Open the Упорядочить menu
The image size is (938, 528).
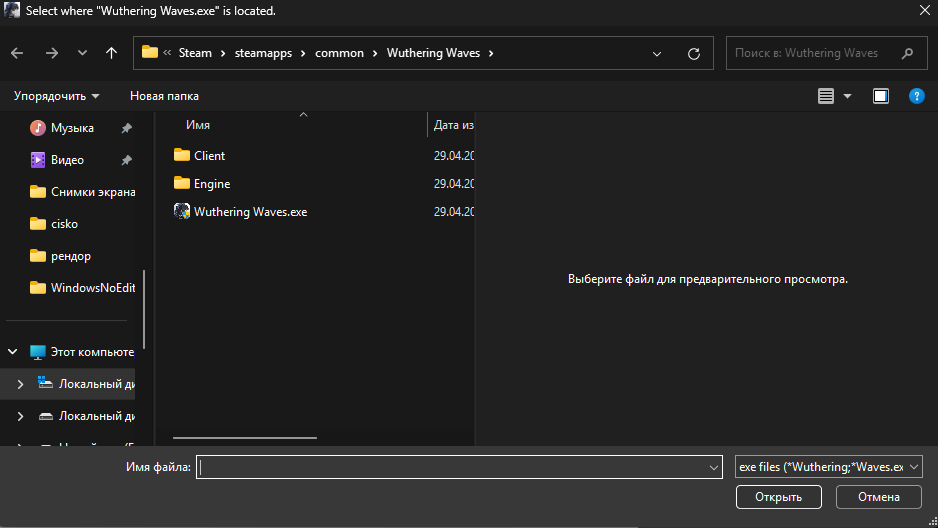(57, 96)
